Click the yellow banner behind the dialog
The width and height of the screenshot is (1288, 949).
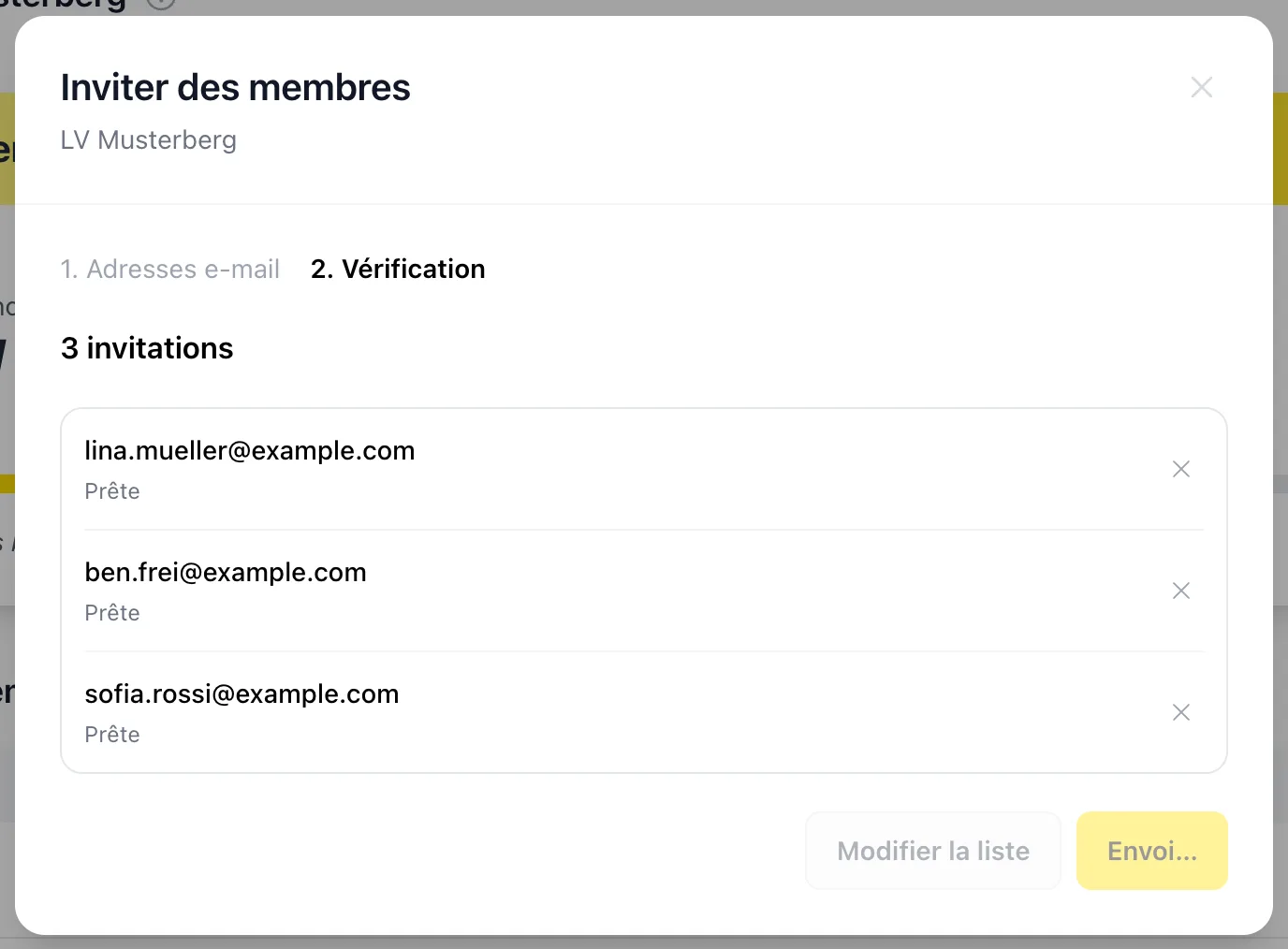[x=1281, y=148]
